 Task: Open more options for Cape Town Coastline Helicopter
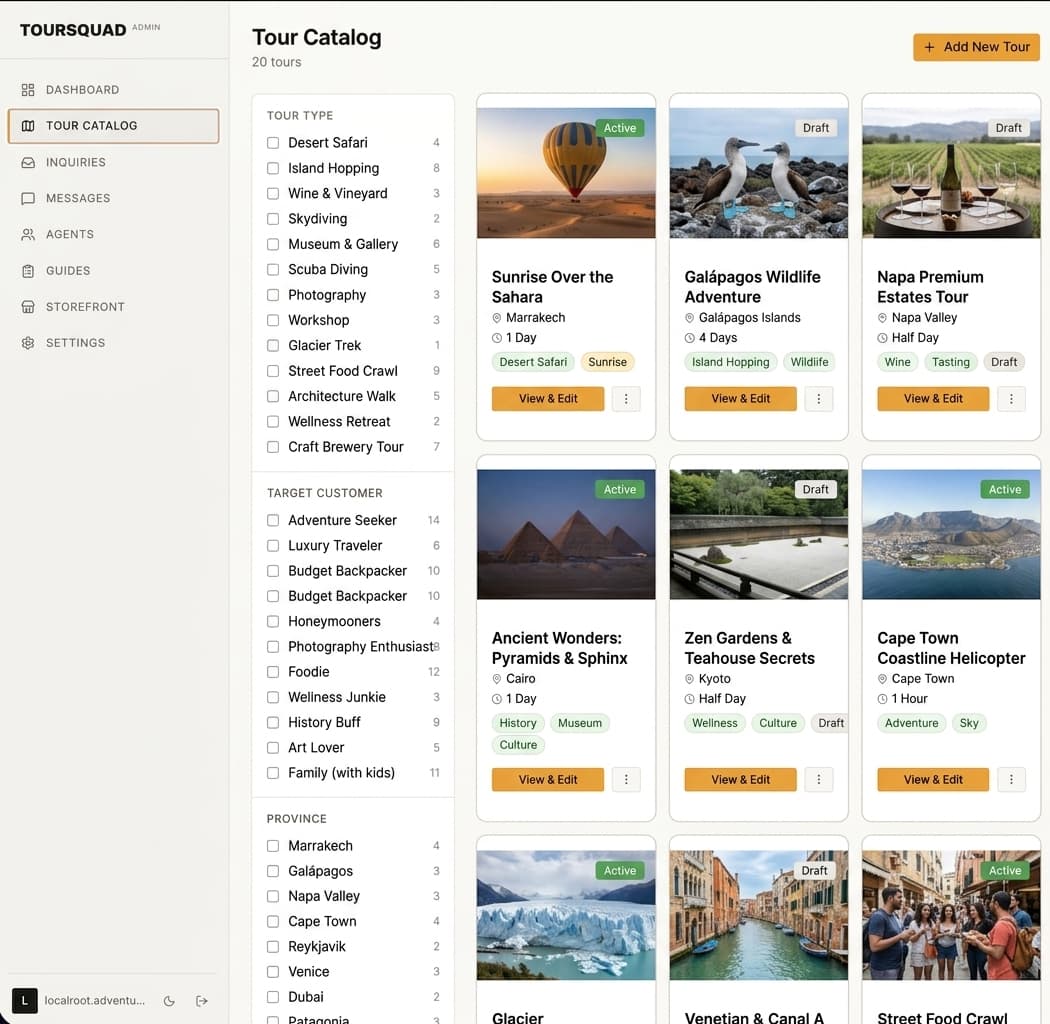[1011, 780]
